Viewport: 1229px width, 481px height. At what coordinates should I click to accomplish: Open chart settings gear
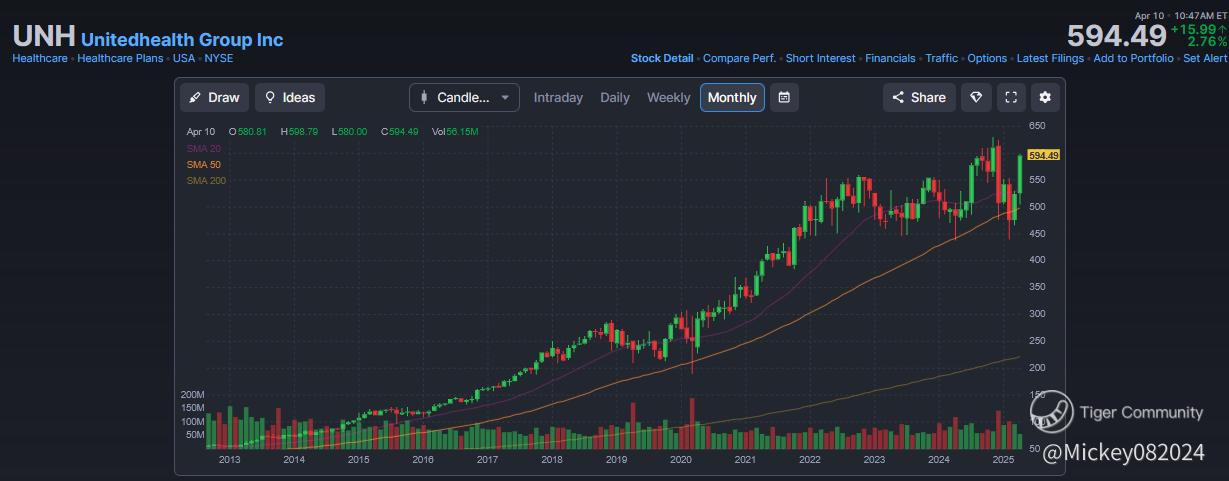(1045, 97)
